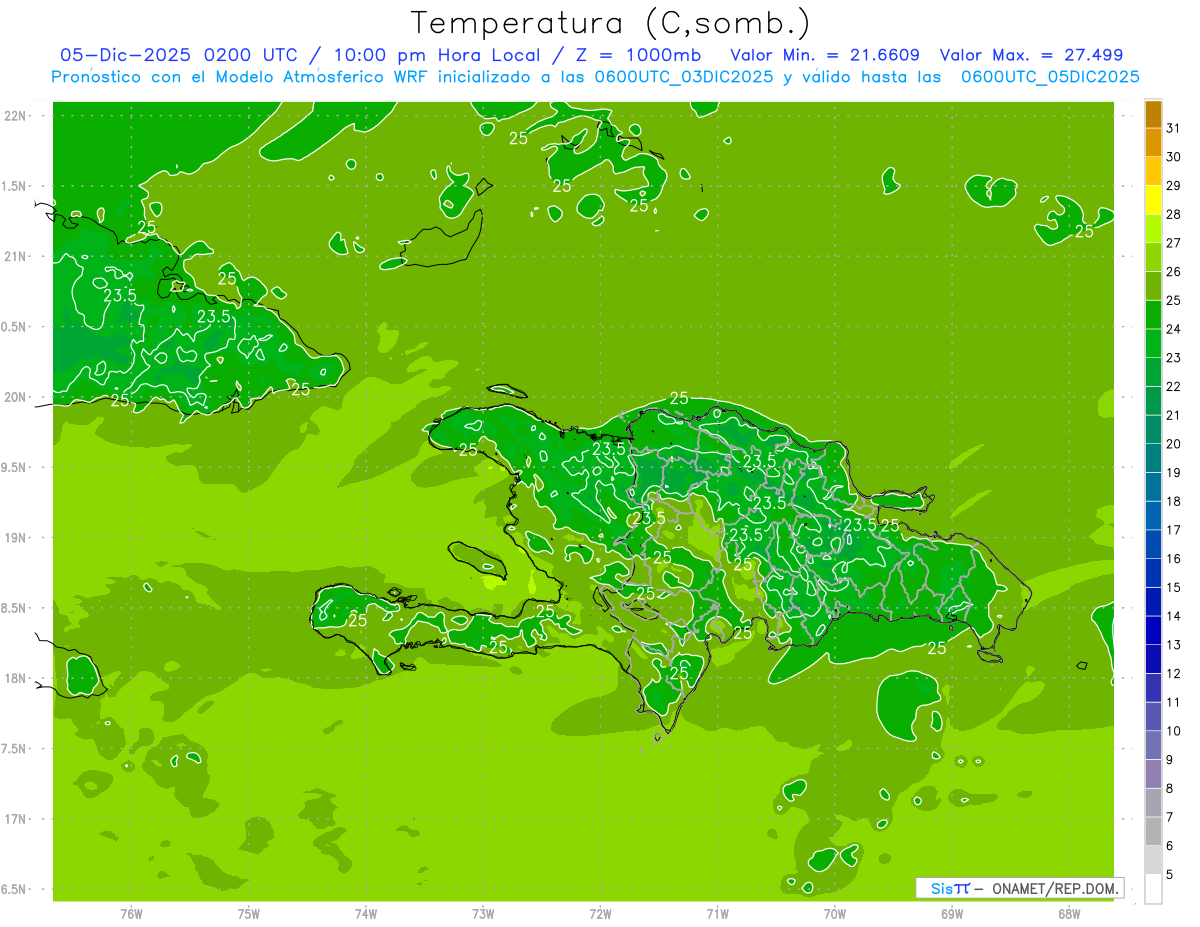Select the "05-Dic-2025 0200 UTC" date text
The width and height of the screenshot is (1200, 927).
pyautogui.click(x=178, y=55)
